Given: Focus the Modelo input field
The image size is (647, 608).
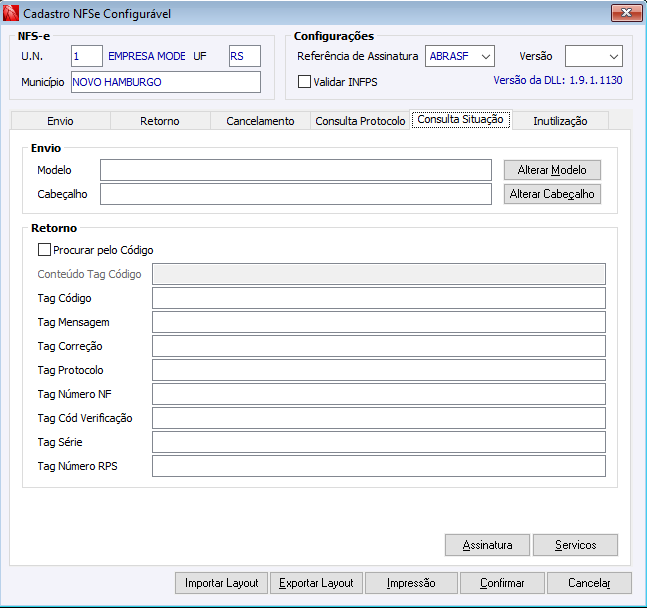Looking at the screenshot, I should click(x=296, y=170).
